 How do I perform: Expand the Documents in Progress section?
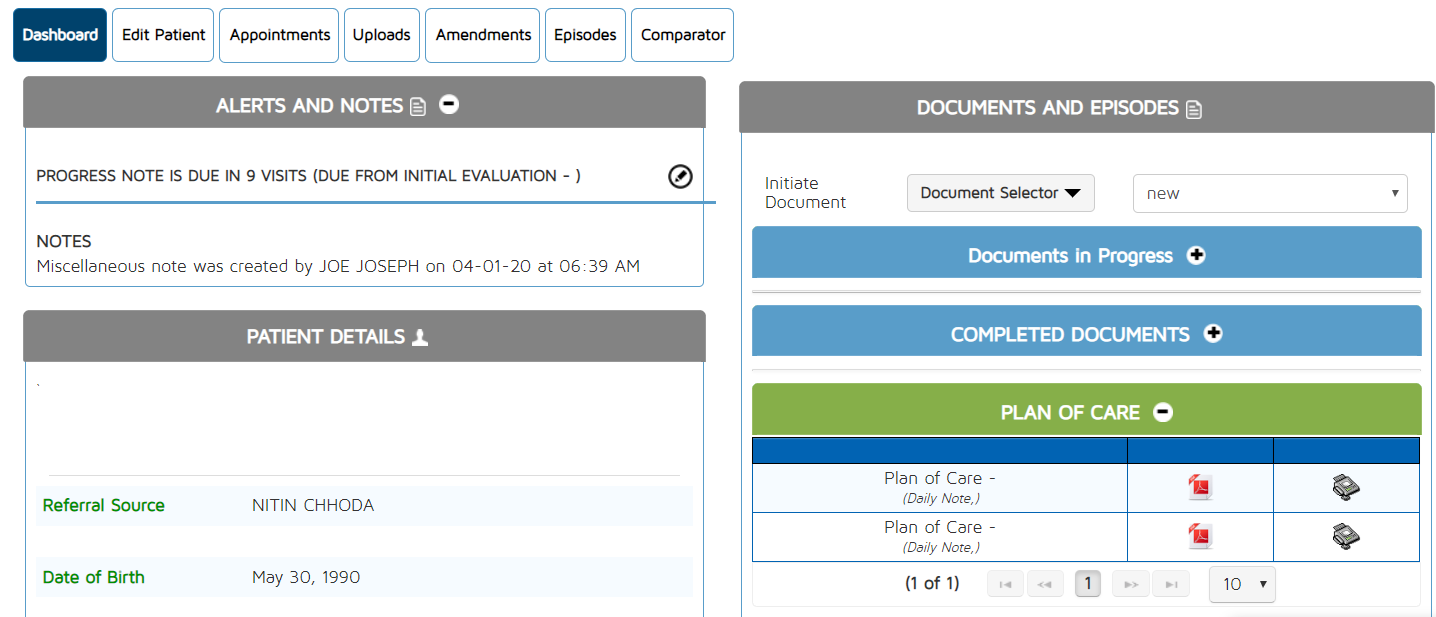pos(1196,255)
